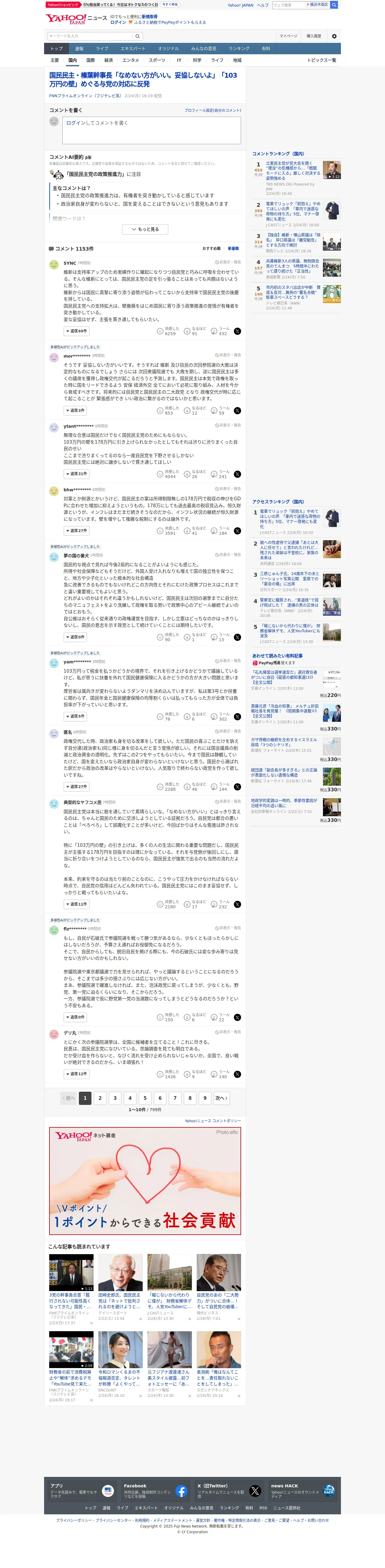
Task: Open the 速報 tab in blue navigation
Action: pyautogui.click(x=79, y=49)
